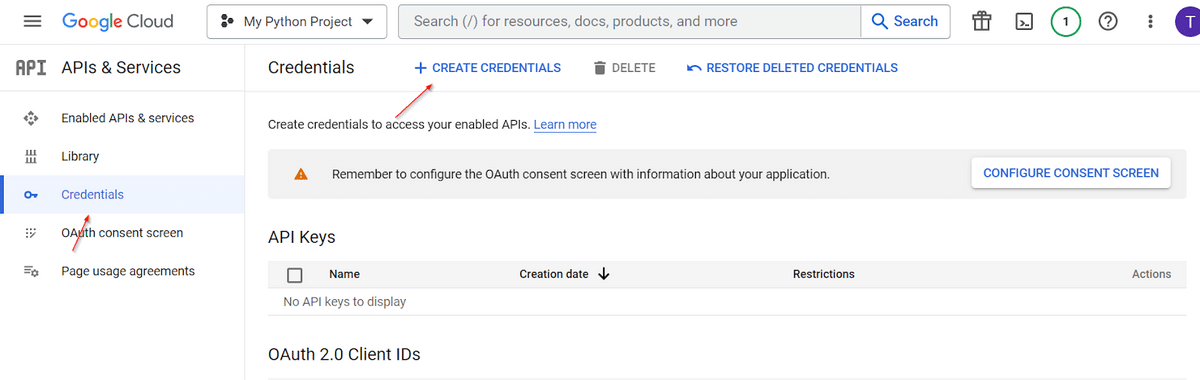Sort API keys by Name column
1200x380 pixels.
[x=344, y=274]
